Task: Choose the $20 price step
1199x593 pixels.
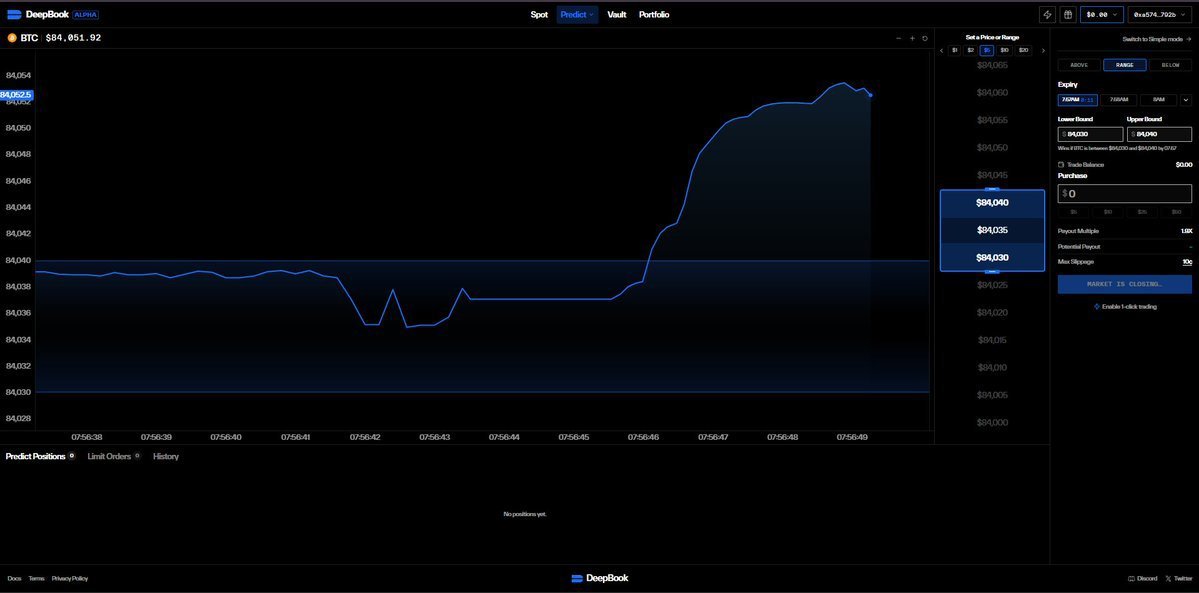Action: [1024, 51]
